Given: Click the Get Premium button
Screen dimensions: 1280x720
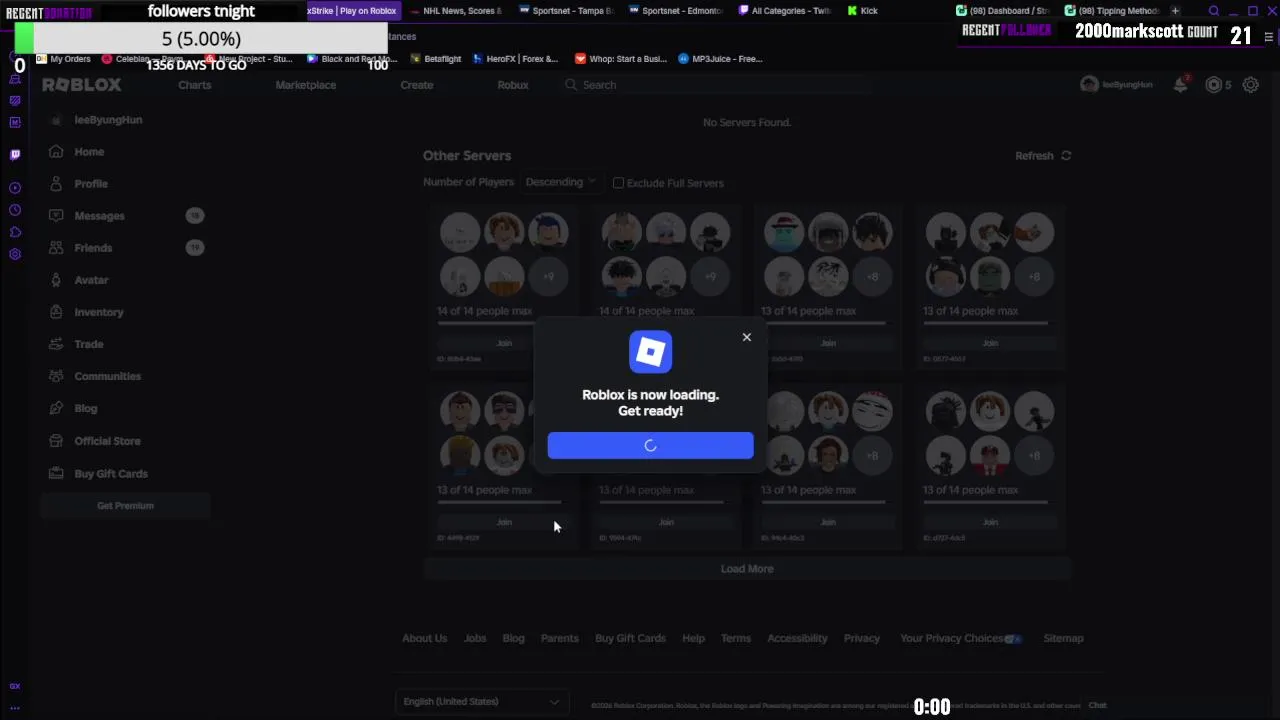Looking at the screenshot, I should click(x=125, y=506).
